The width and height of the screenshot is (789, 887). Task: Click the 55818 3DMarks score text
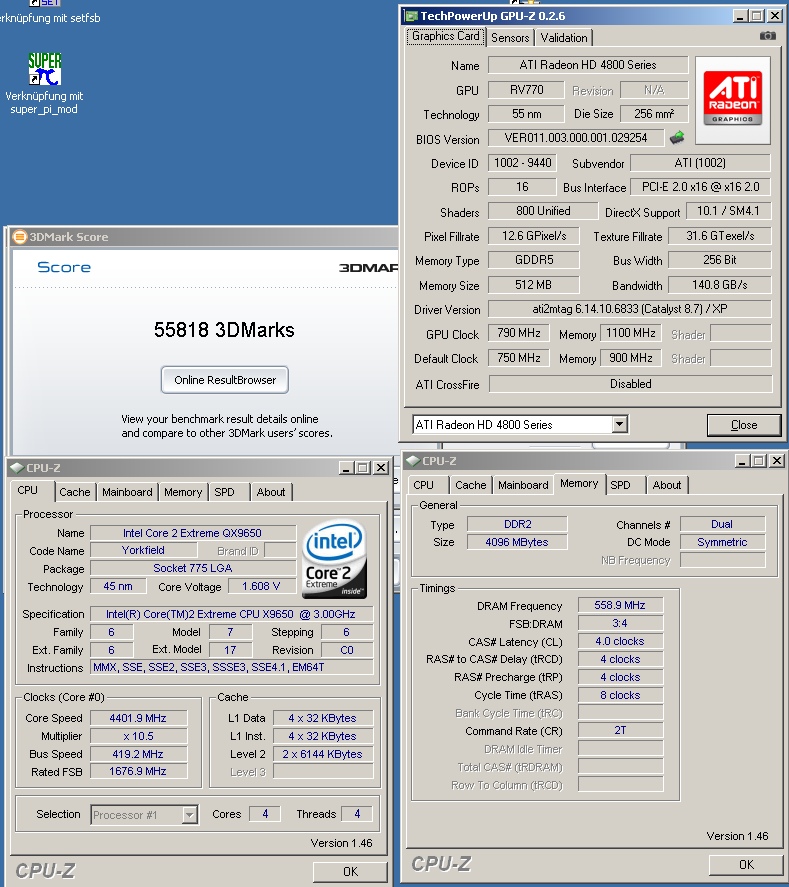(x=225, y=330)
